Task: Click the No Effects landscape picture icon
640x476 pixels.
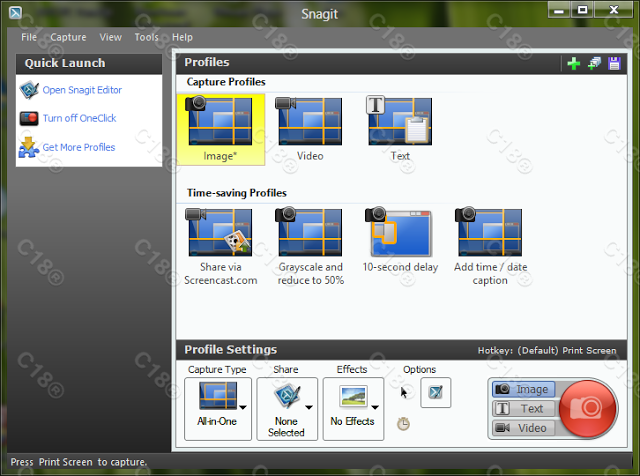Action: 353,396
